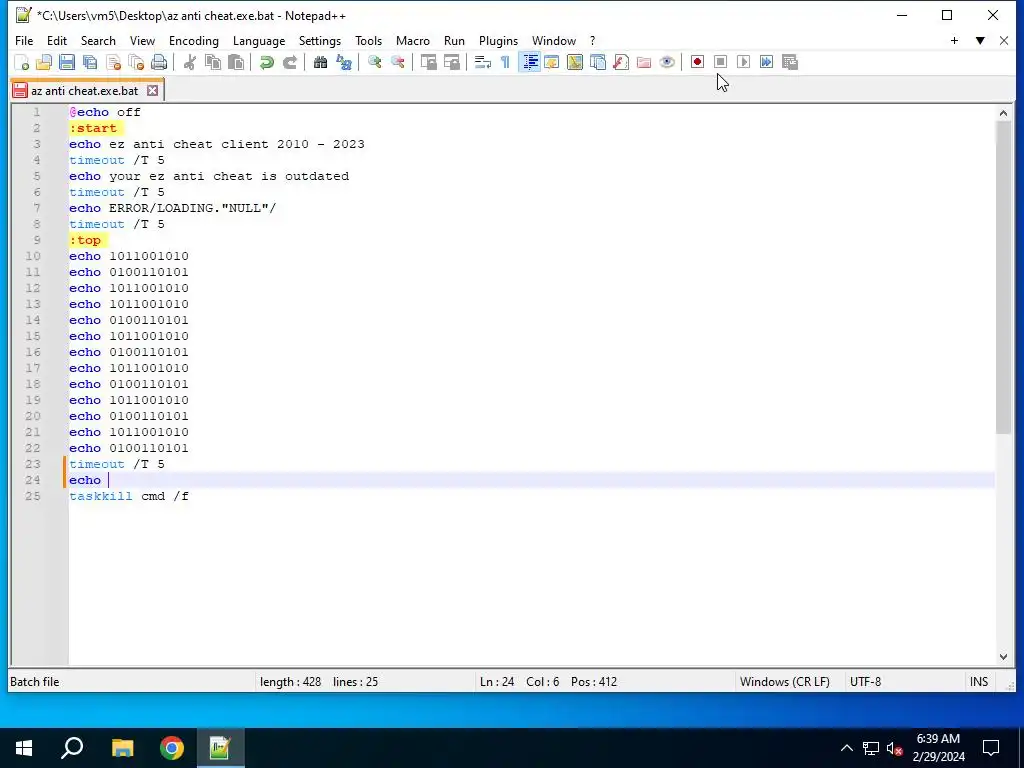Screen dimensions: 1024x768
Task: Add a new tab with the plus button
Action: 954,40
